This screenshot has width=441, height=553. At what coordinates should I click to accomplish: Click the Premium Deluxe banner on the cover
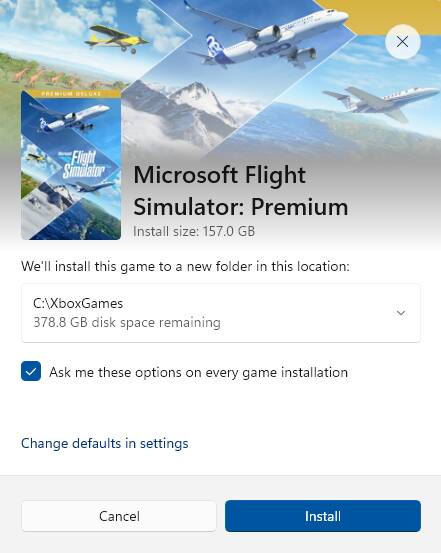click(x=71, y=93)
